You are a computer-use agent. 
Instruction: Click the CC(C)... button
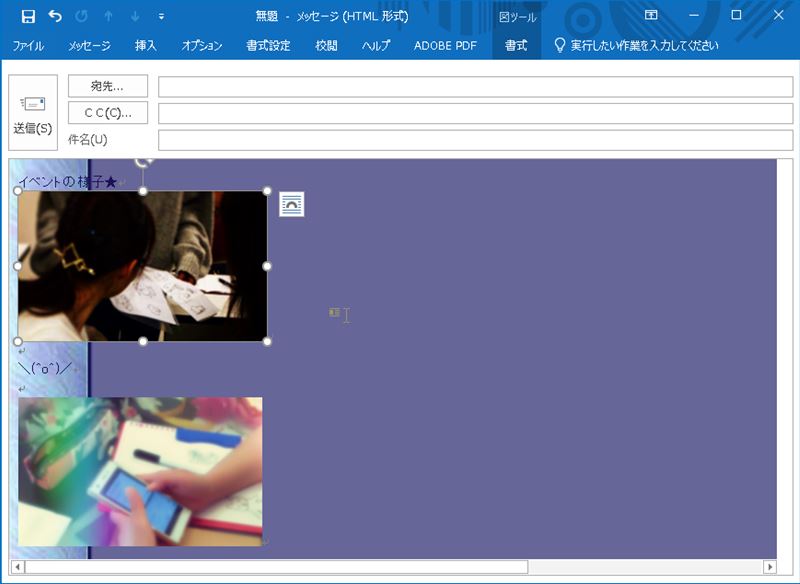[108, 113]
